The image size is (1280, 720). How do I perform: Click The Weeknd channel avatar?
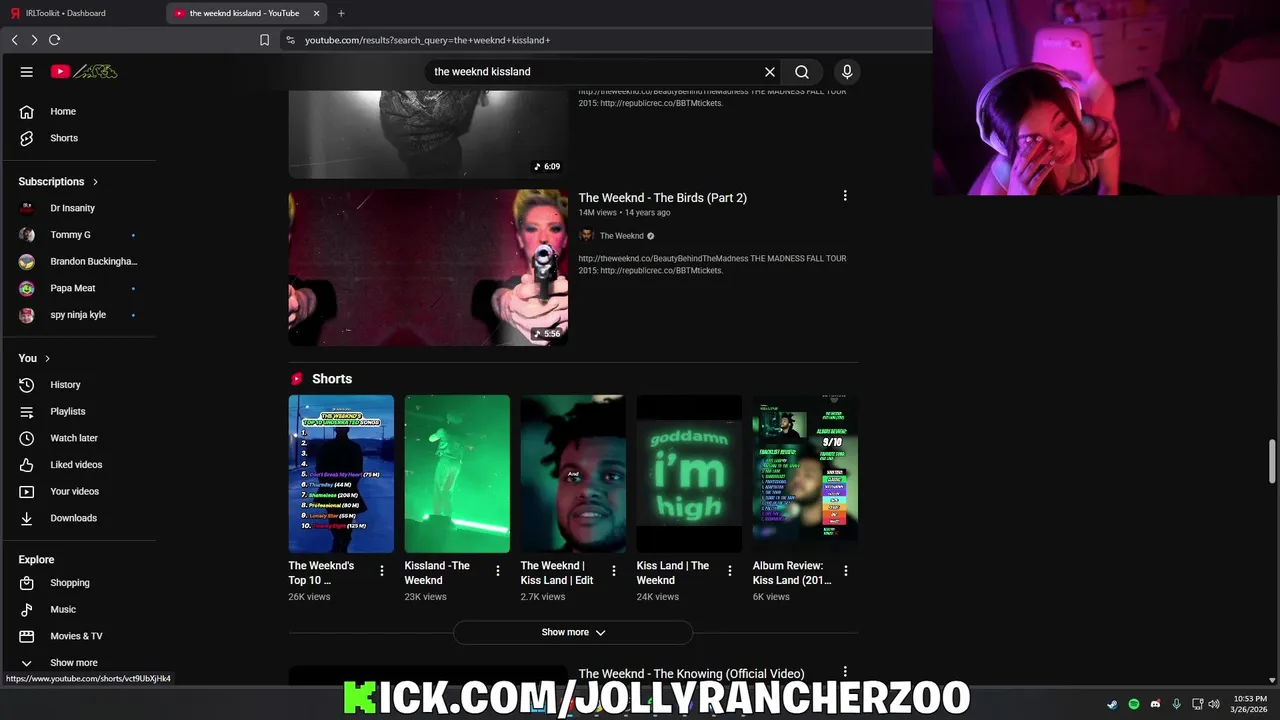pos(586,236)
